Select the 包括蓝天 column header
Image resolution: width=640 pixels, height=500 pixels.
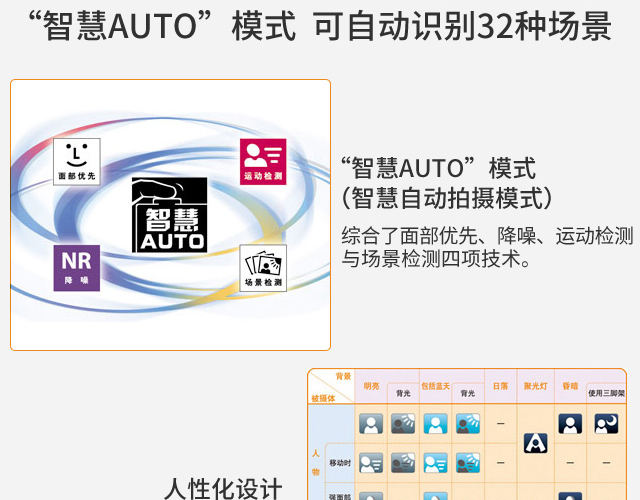click(x=436, y=386)
